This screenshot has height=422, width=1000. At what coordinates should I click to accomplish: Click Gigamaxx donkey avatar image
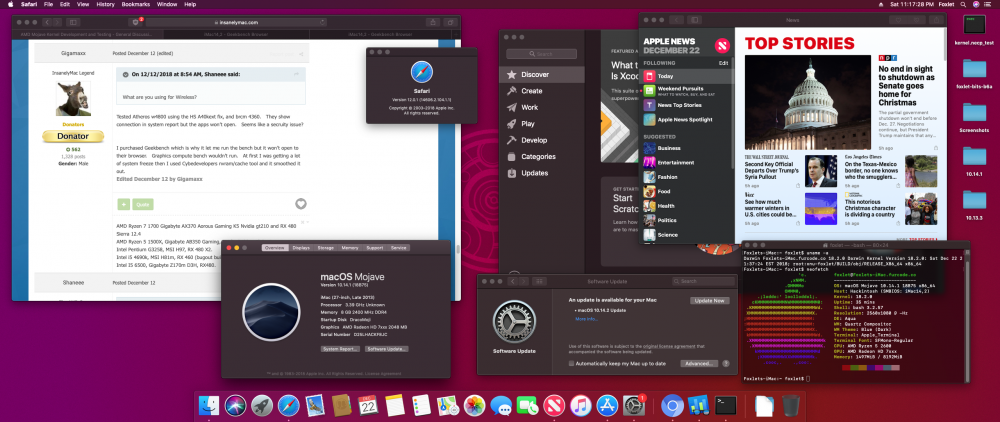point(73,98)
